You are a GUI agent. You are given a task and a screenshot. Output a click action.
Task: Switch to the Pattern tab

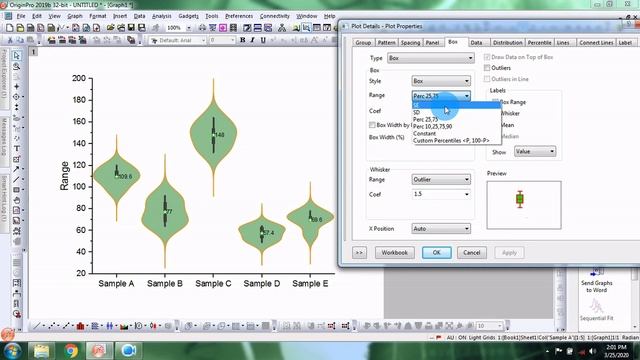pos(386,42)
